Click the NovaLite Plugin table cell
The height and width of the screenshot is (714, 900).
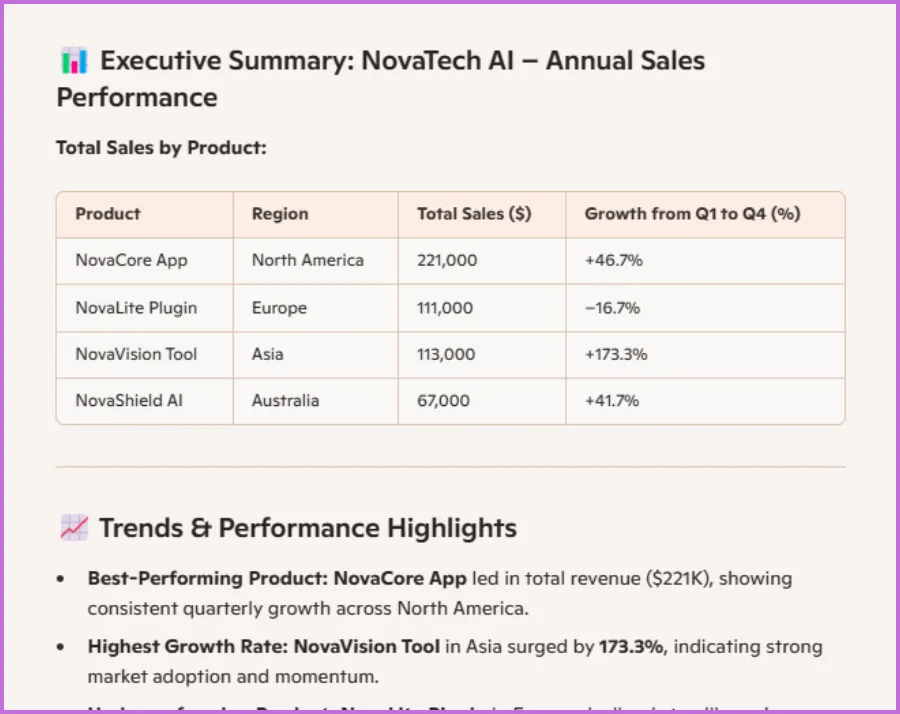pos(136,308)
